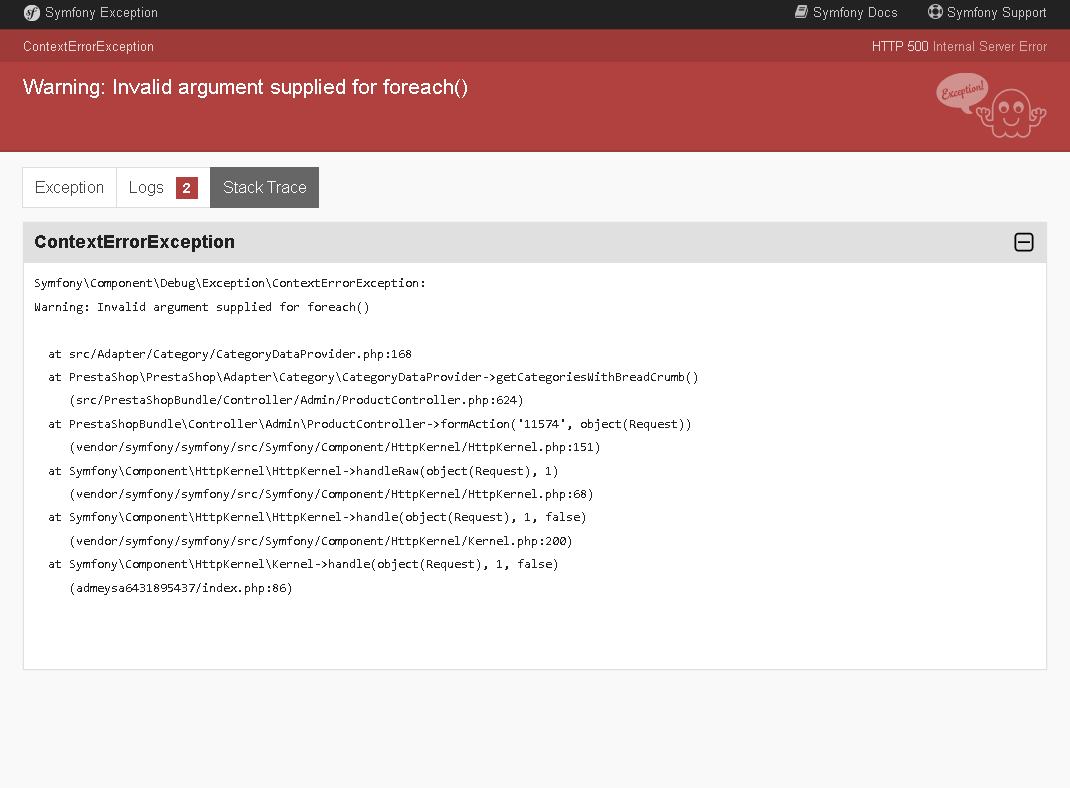Open the Exception tab
The image size is (1070, 788).
point(70,188)
